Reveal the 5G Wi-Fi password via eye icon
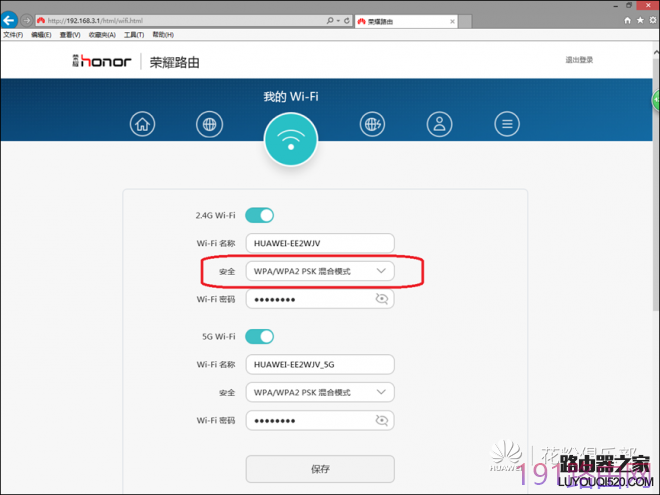This screenshot has width=660, height=495. click(381, 421)
